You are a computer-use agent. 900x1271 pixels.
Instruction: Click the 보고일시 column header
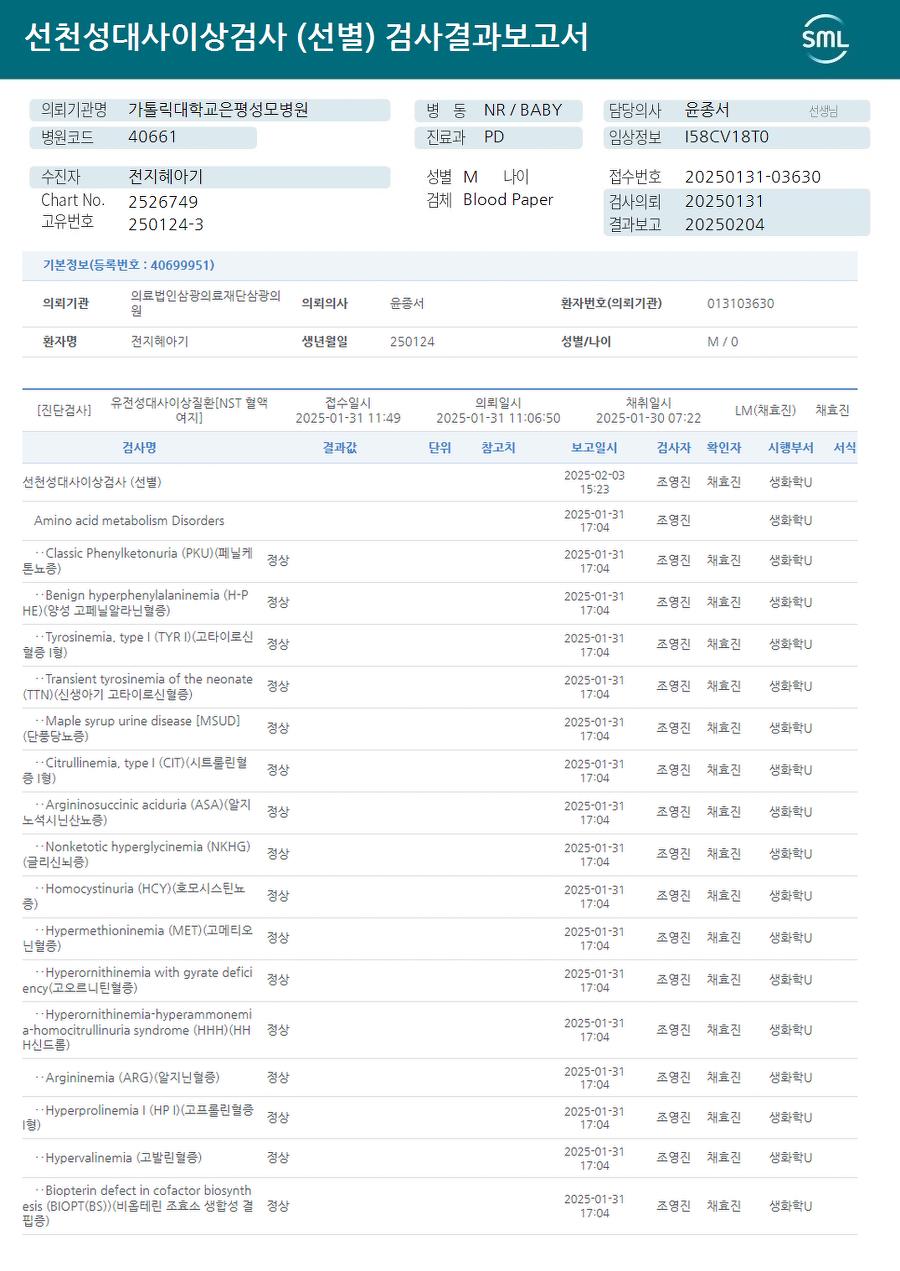tap(594, 448)
